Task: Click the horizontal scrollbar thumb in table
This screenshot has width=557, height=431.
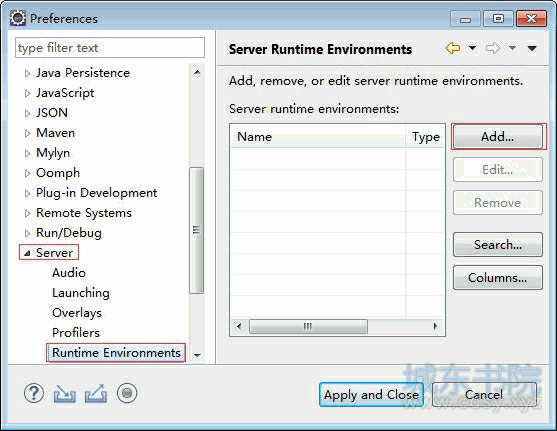Action: [308, 326]
